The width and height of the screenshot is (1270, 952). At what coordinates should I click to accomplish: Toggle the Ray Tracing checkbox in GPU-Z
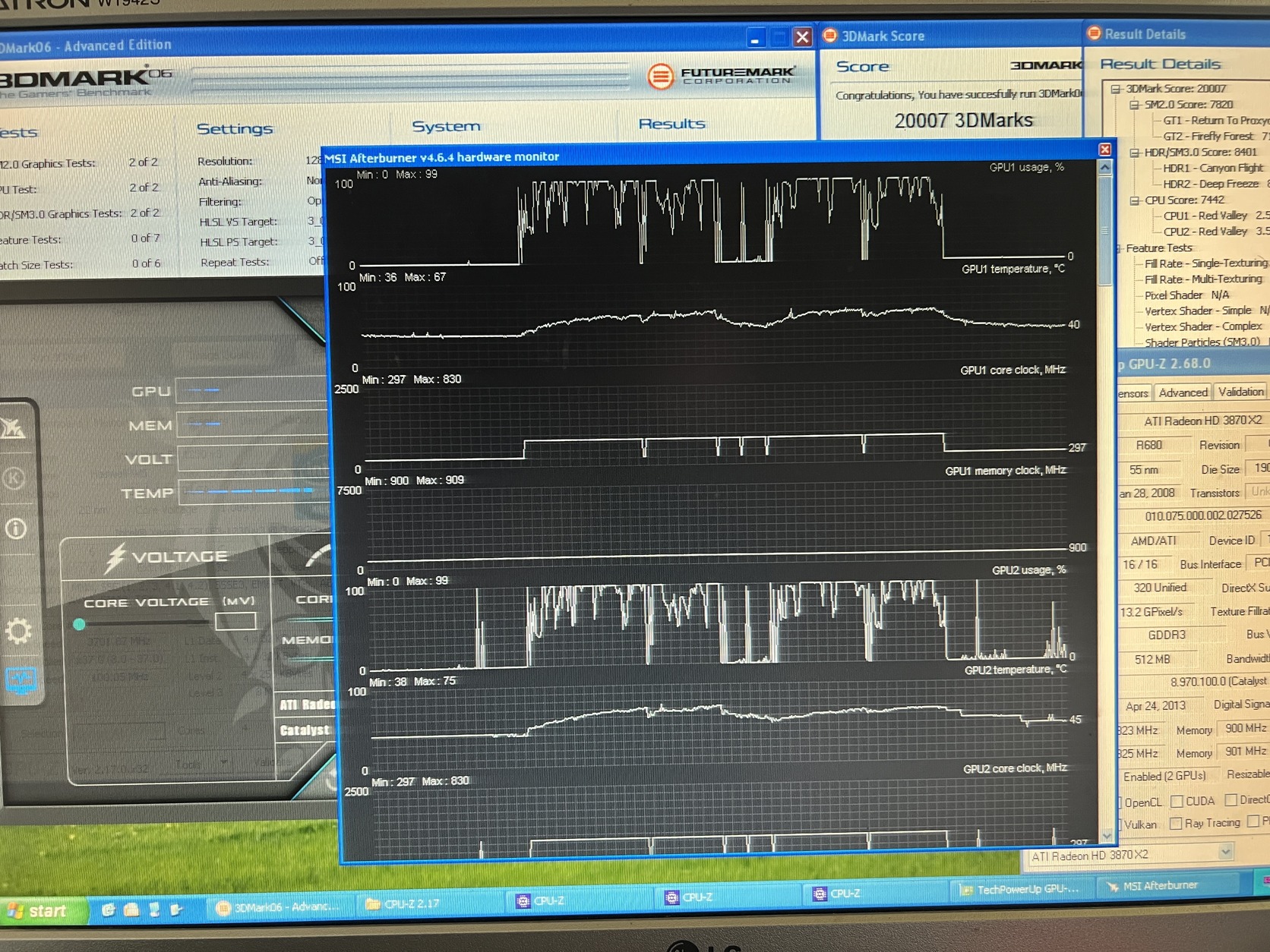coord(1176,823)
